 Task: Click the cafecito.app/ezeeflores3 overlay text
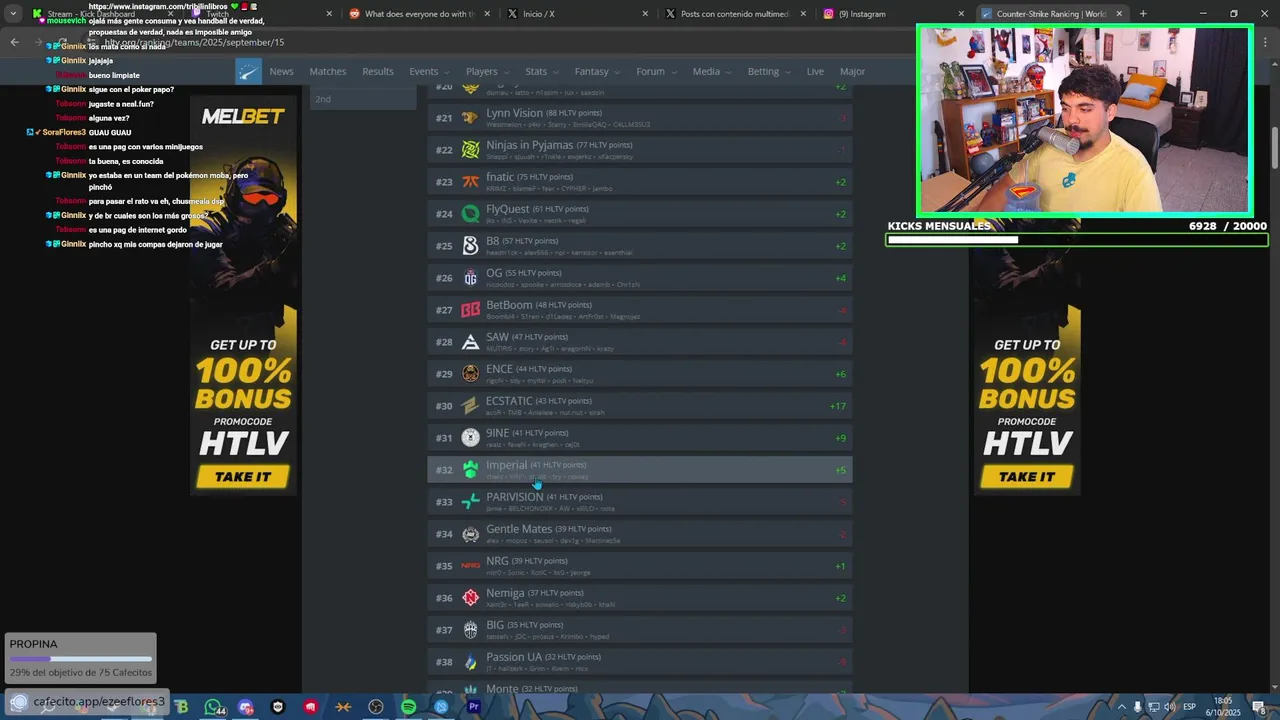pyautogui.click(x=99, y=702)
